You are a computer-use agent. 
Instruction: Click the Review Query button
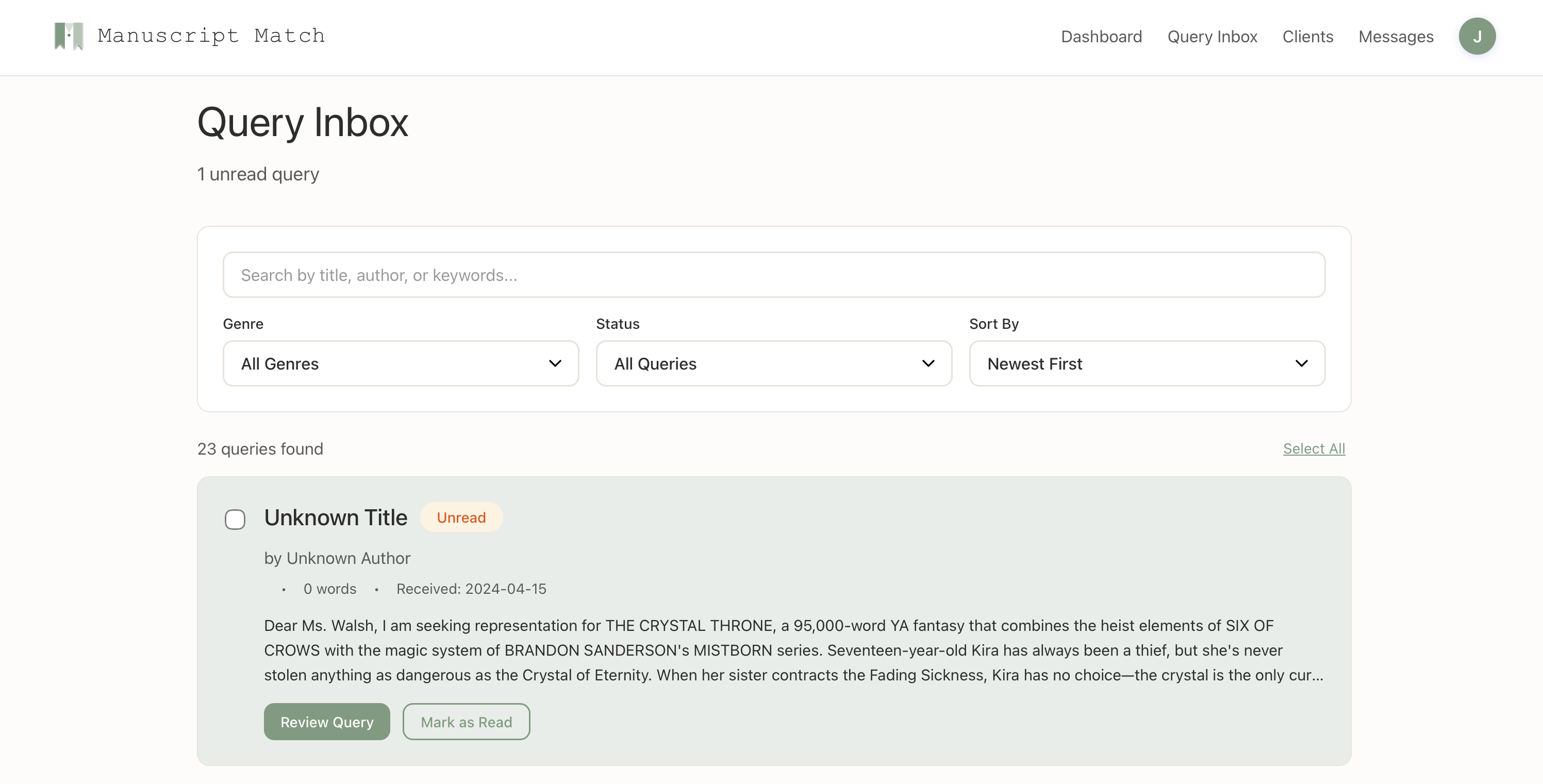[326, 722]
